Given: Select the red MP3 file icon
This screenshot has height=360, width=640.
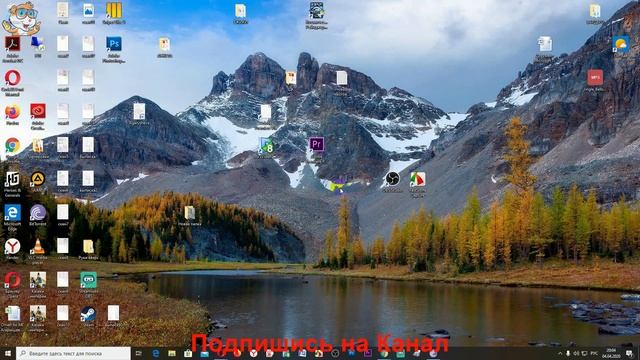Looking at the screenshot, I should (x=595, y=78).
